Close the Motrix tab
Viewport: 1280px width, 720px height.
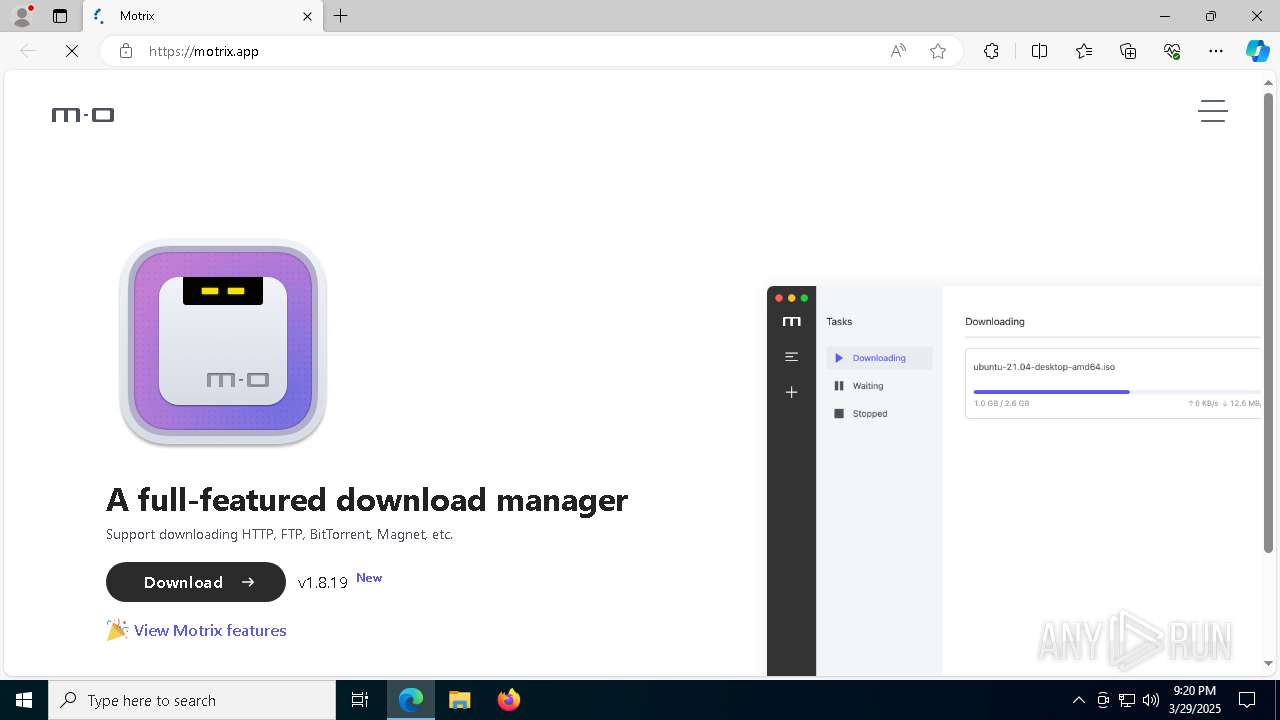pos(307,16)
